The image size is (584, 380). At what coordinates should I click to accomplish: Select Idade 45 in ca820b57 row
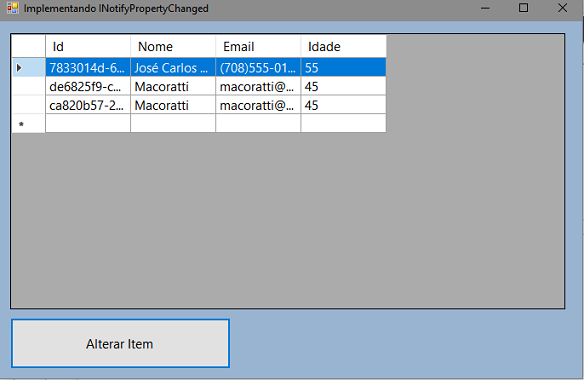tap(343, 105)
